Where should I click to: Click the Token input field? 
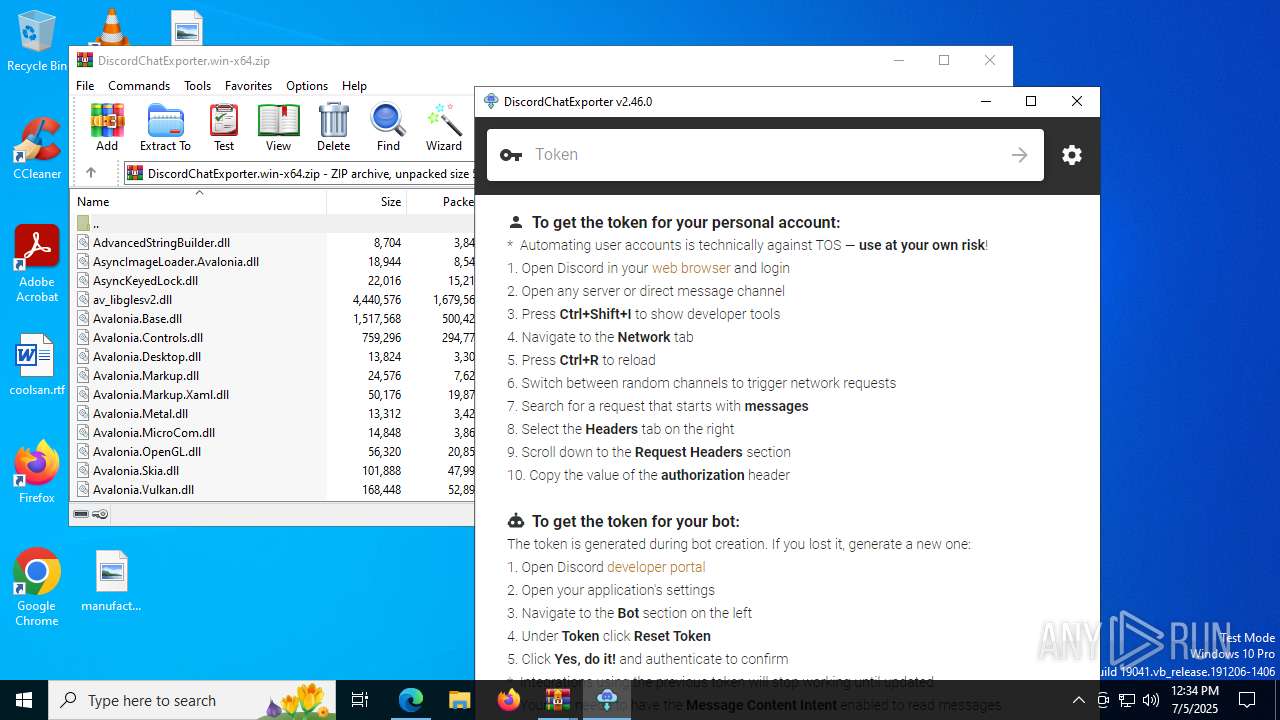[x=765, y=155]
